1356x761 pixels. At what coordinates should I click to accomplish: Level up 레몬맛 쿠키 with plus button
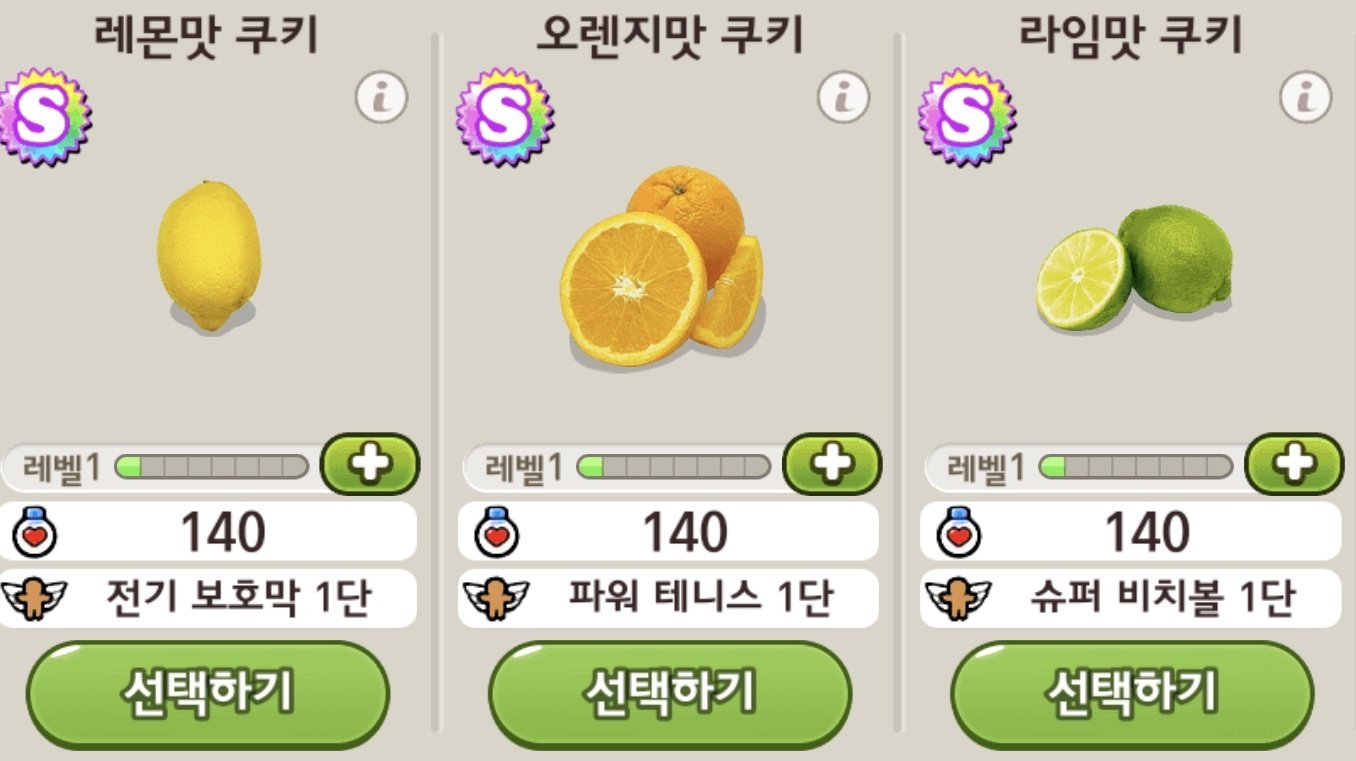[370, 464]
